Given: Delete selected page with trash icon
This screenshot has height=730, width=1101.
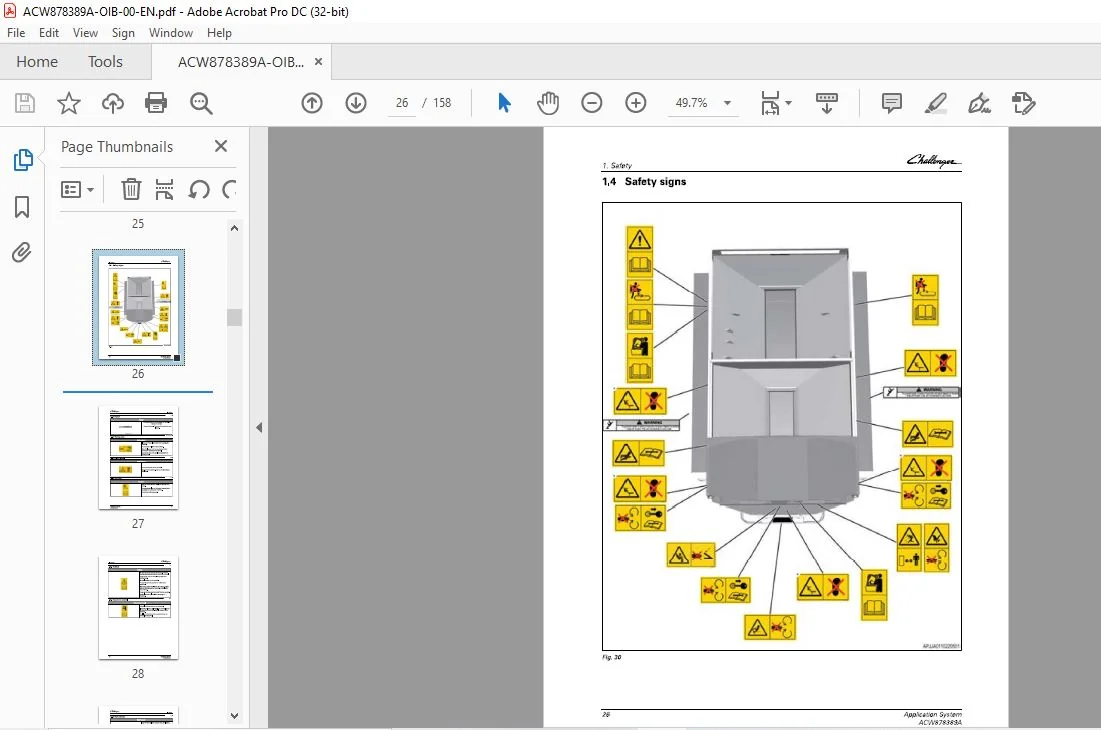Looking at the screenshot, I should click(131, 190).
